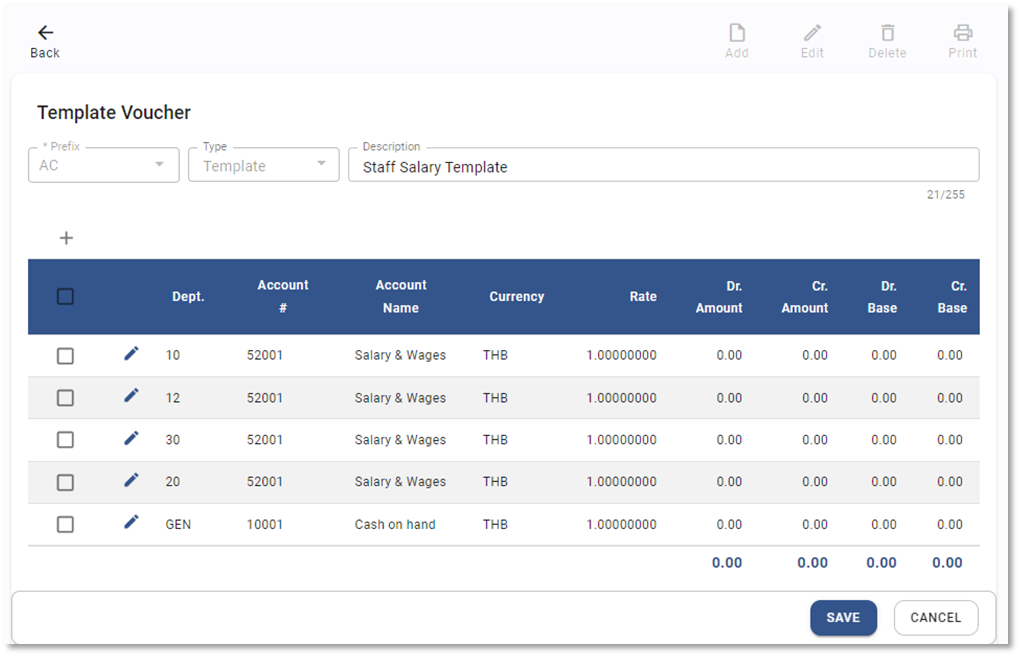Tick the checkbox for the Dept. 30 row

[x=65, y=440]
